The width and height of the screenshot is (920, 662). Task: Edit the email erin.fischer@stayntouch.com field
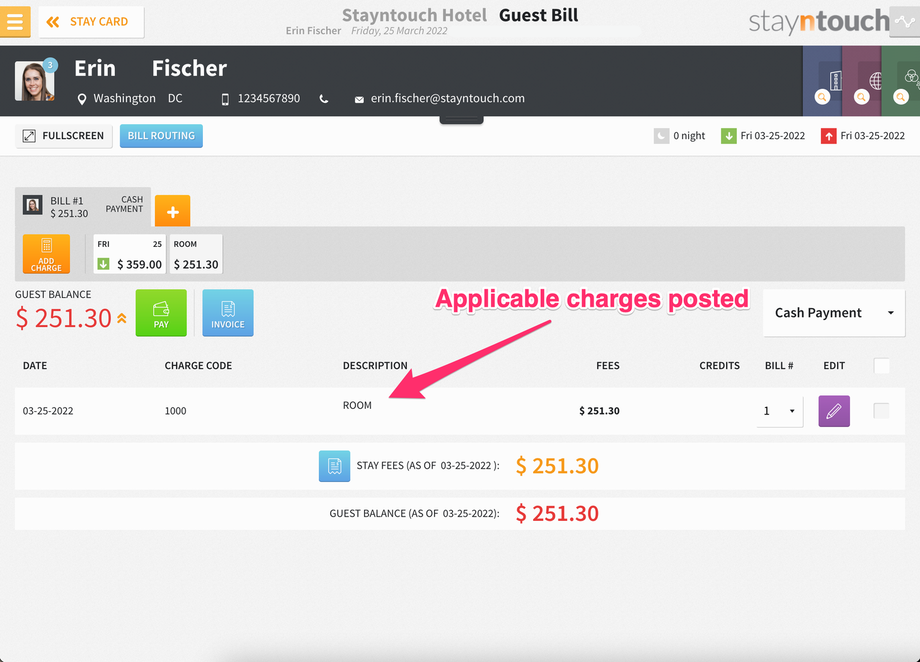[x=448, y=99]
